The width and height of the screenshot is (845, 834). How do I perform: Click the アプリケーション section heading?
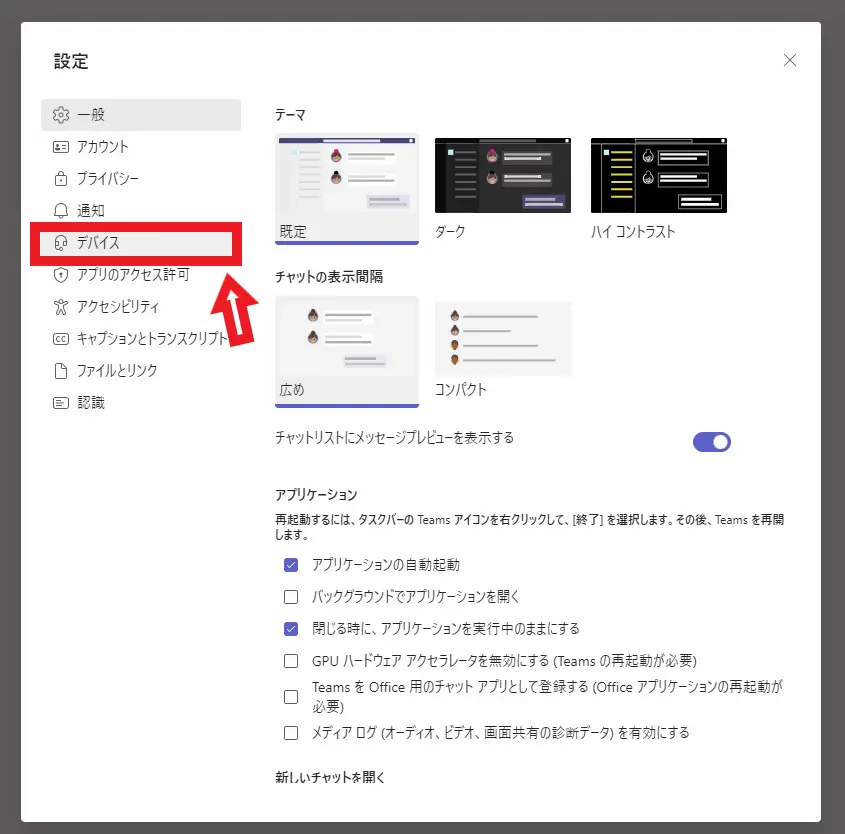point(316,495)
